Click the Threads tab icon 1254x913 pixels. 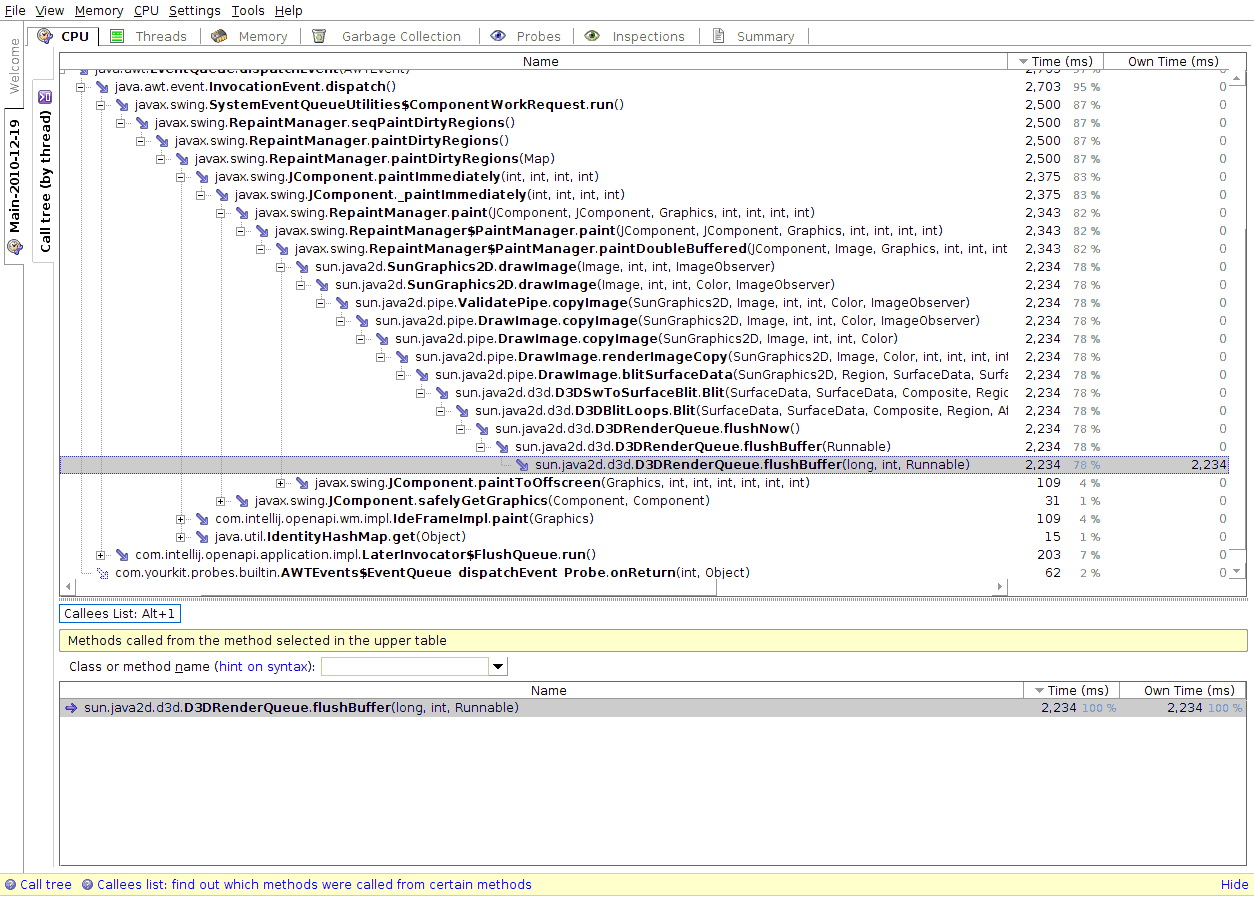pos(117,36)
